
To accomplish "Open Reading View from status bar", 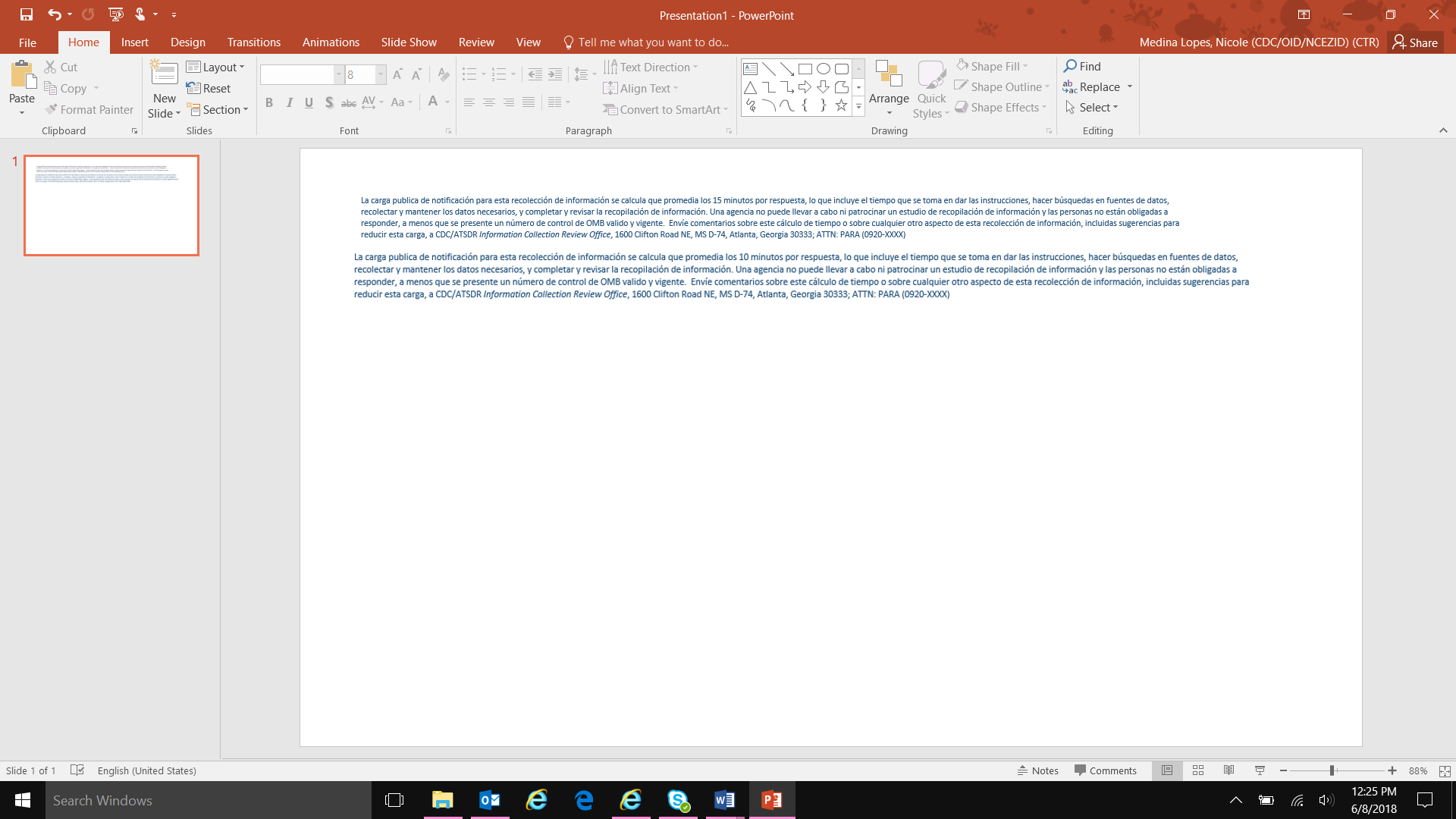I will coord(1228,770).
